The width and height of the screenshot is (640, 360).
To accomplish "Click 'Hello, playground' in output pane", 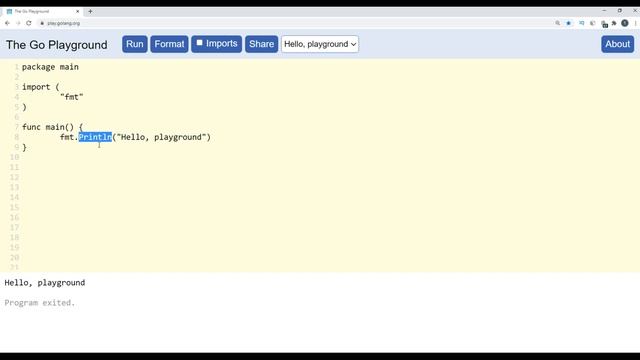I will pos(45,283).
